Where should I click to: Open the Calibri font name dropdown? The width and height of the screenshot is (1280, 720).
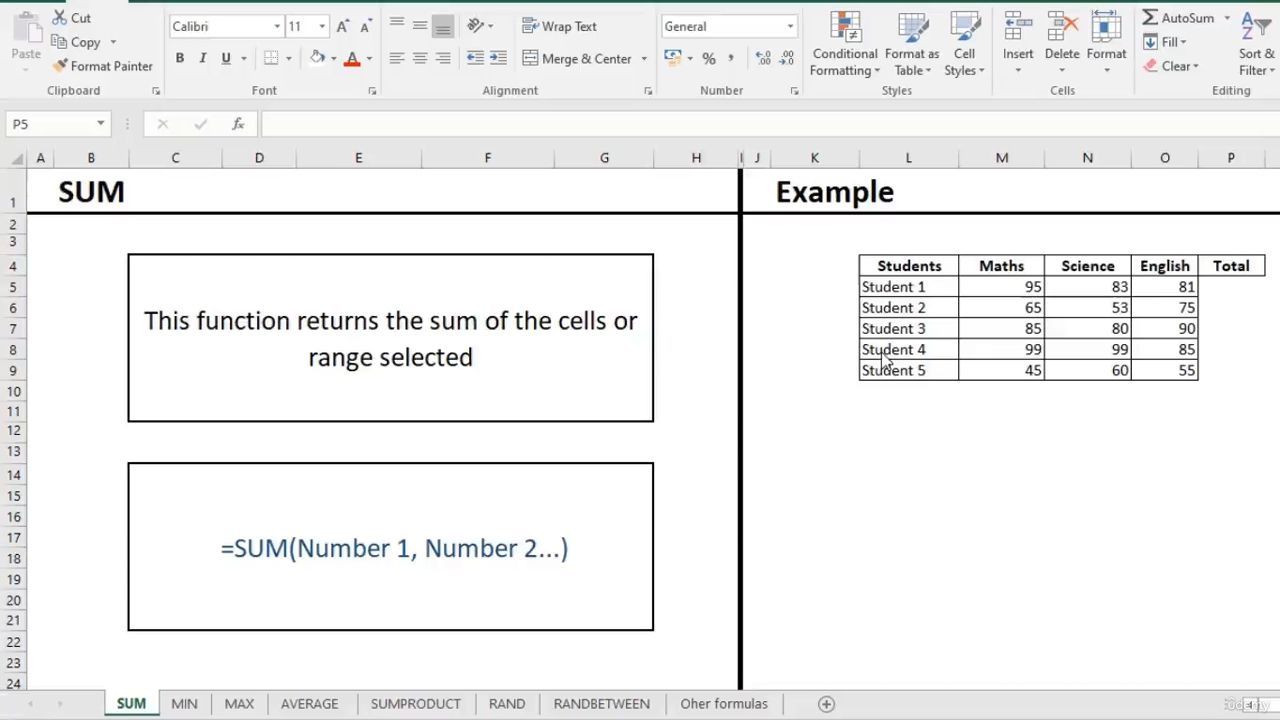click(277, 26)
